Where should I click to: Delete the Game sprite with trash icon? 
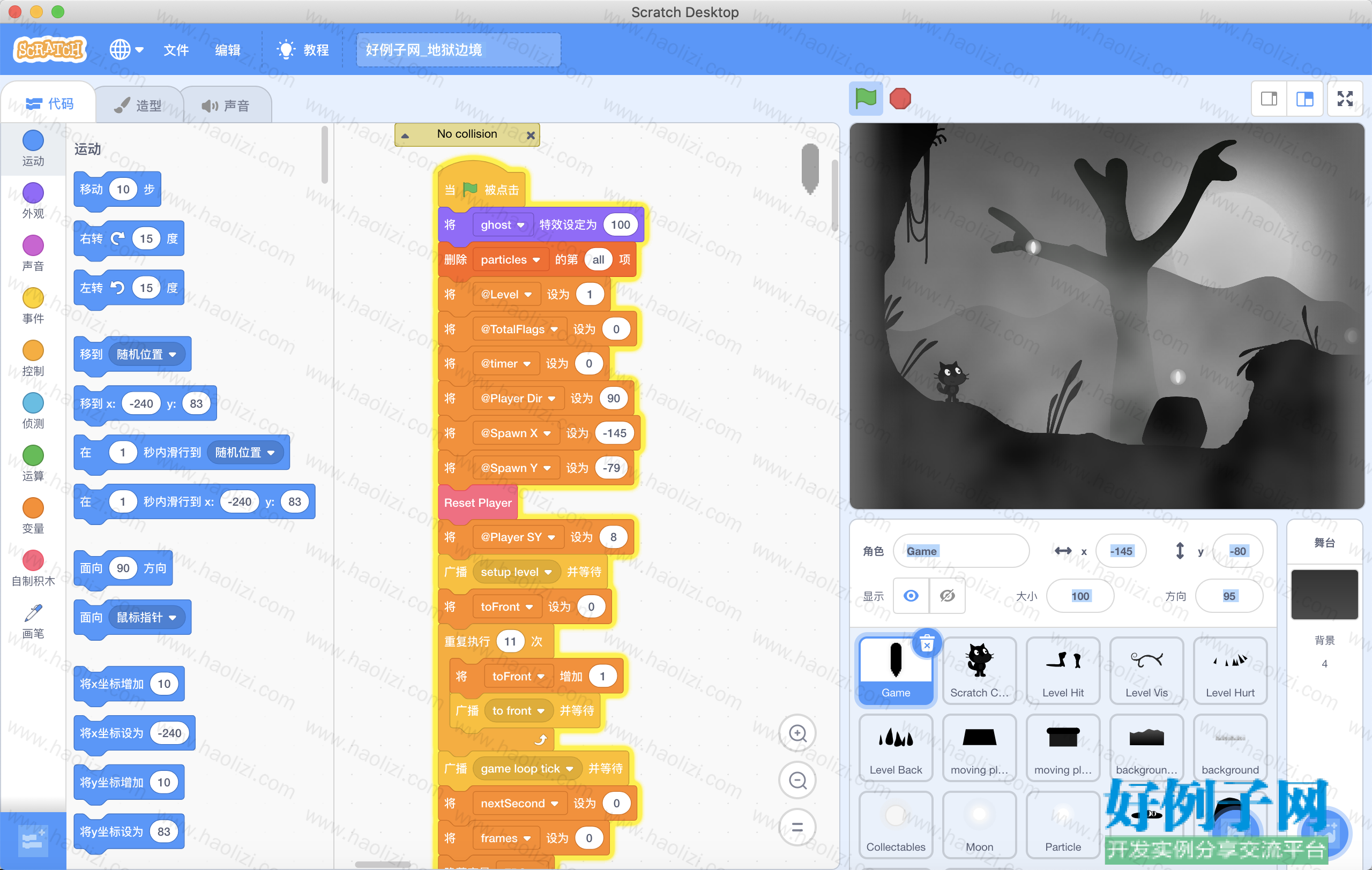point(927,644)
